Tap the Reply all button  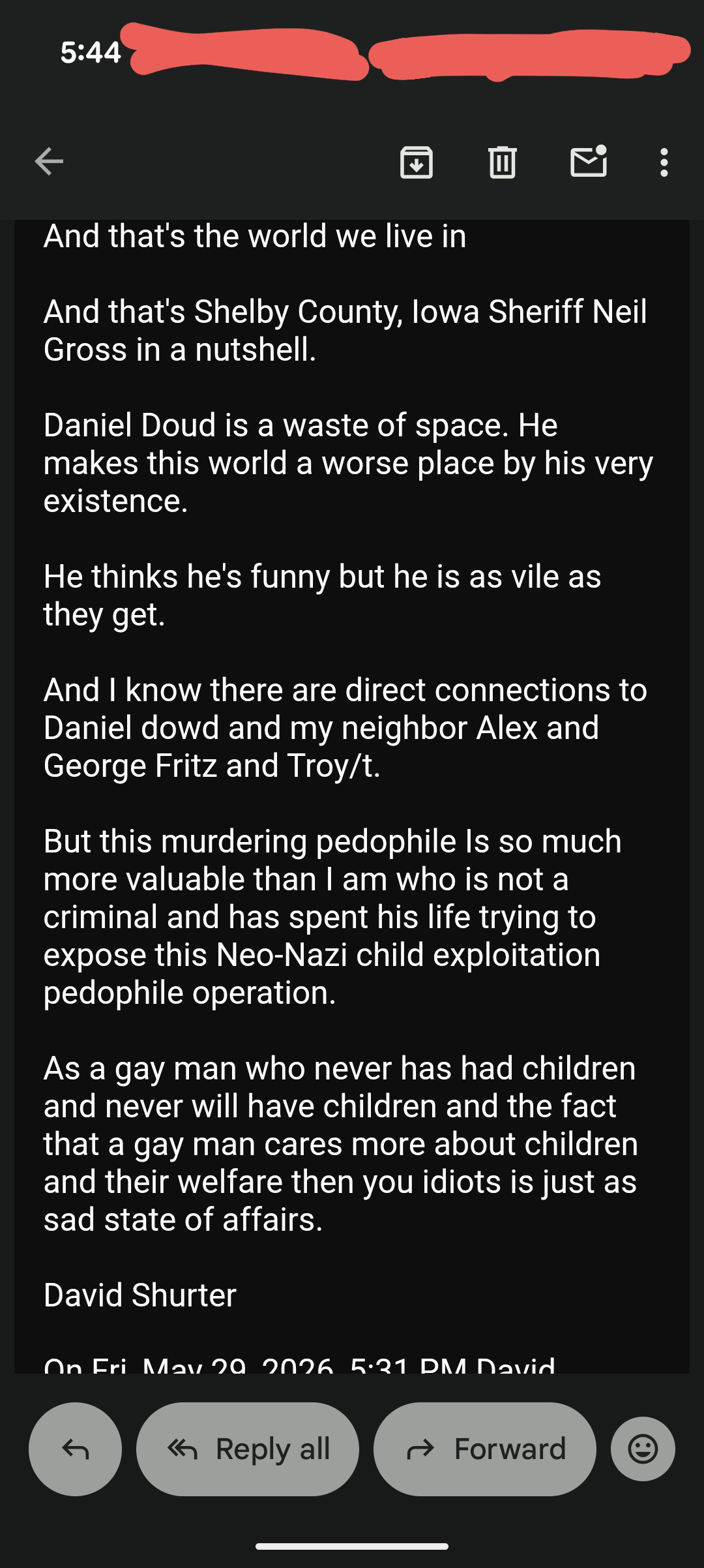pyautogui.click(x=248, y=1449)
